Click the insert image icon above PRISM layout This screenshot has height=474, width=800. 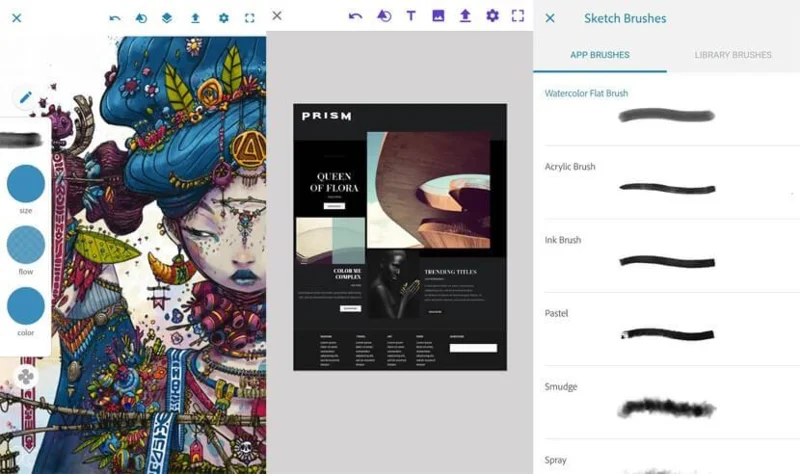(x=438, y=16)
